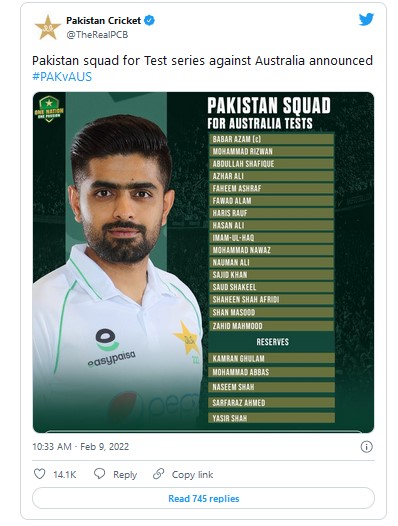Click the blue verified badge
Screen dimensions: 398x526
point(149,20)
